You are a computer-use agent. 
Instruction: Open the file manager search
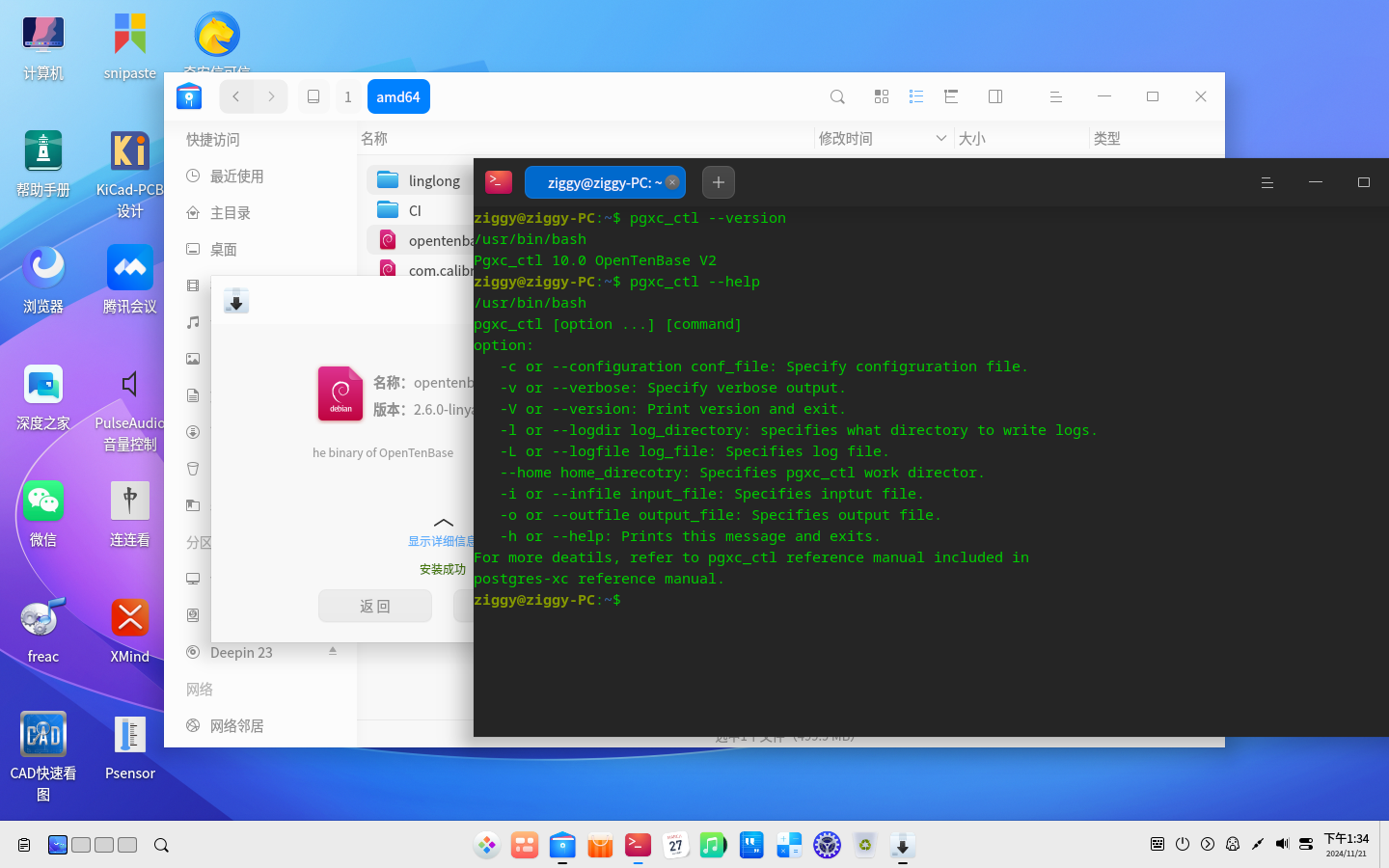coord(837,96)
